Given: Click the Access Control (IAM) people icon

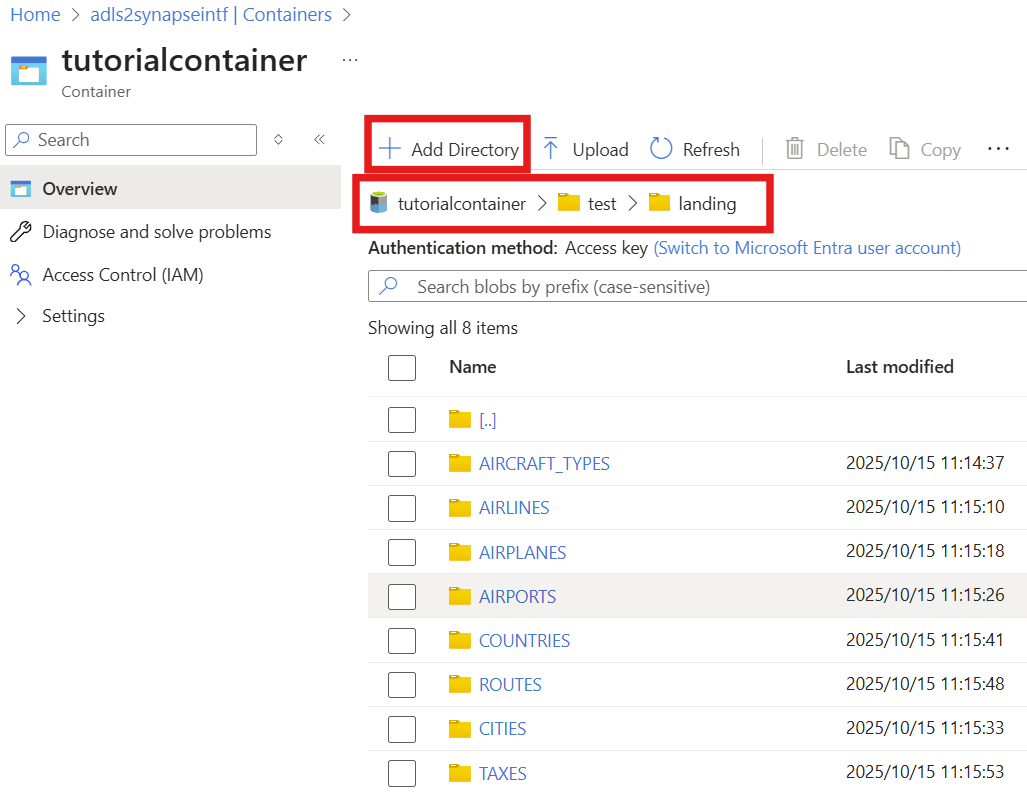Looking at the screenshot, I should 21,274.
